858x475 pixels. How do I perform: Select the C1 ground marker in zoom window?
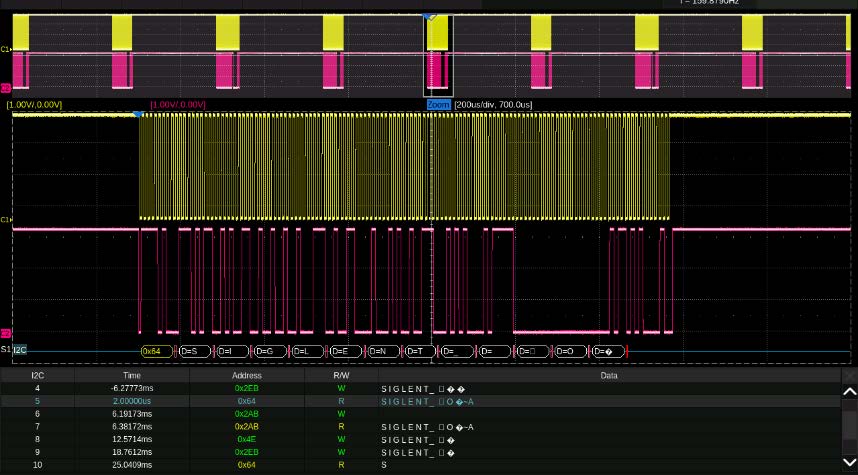(5, 219)
